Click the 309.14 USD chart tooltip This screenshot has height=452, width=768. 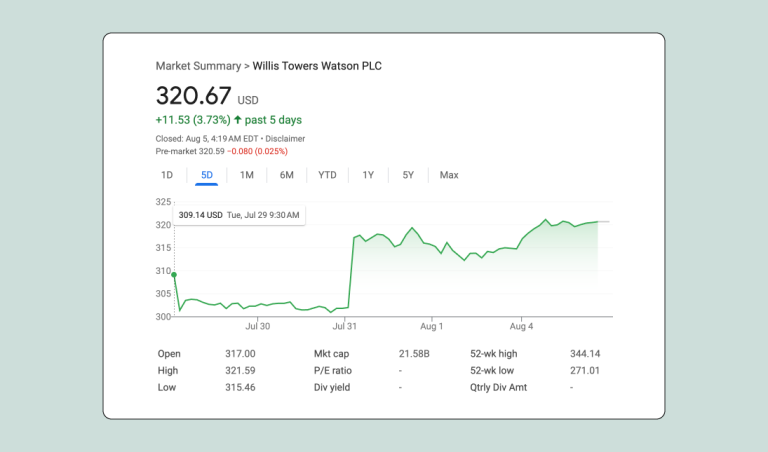click(239, 215)
